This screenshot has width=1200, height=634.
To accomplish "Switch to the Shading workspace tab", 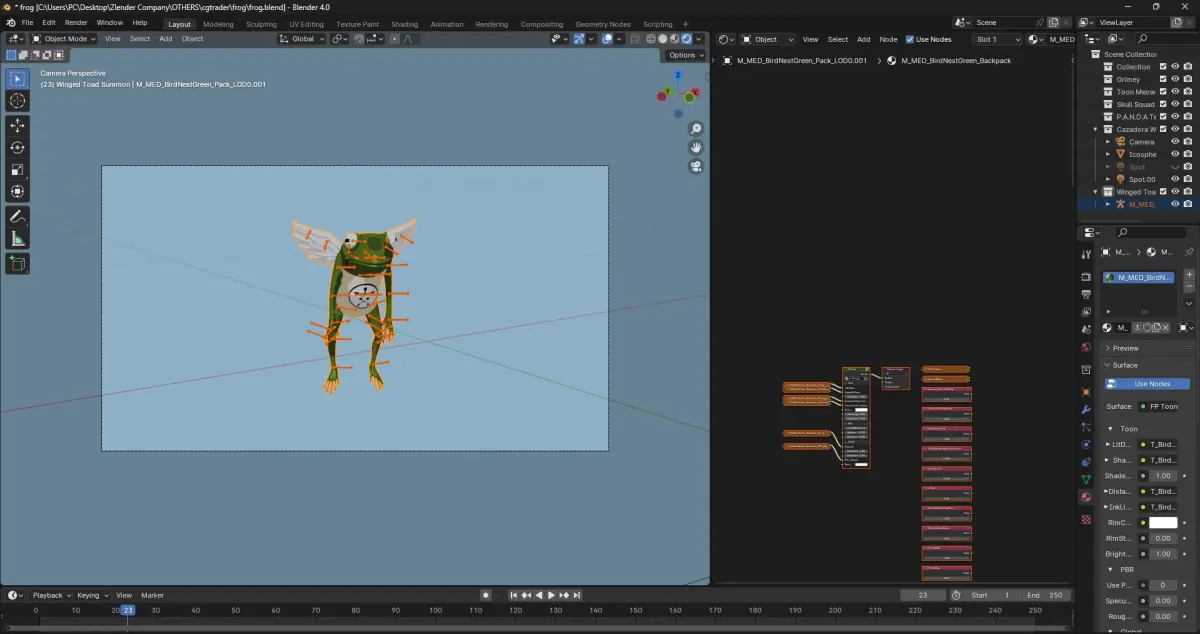I will (x=404, y=24).
